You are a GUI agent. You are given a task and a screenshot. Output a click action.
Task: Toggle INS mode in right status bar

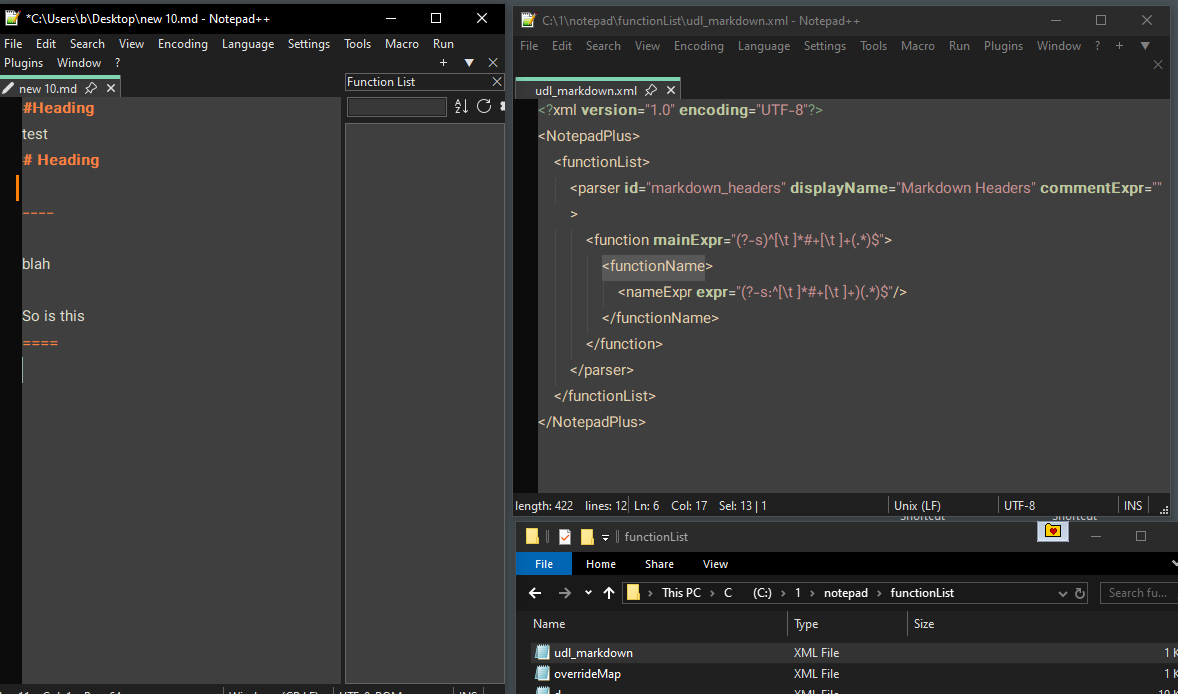tap(1133, 505)
